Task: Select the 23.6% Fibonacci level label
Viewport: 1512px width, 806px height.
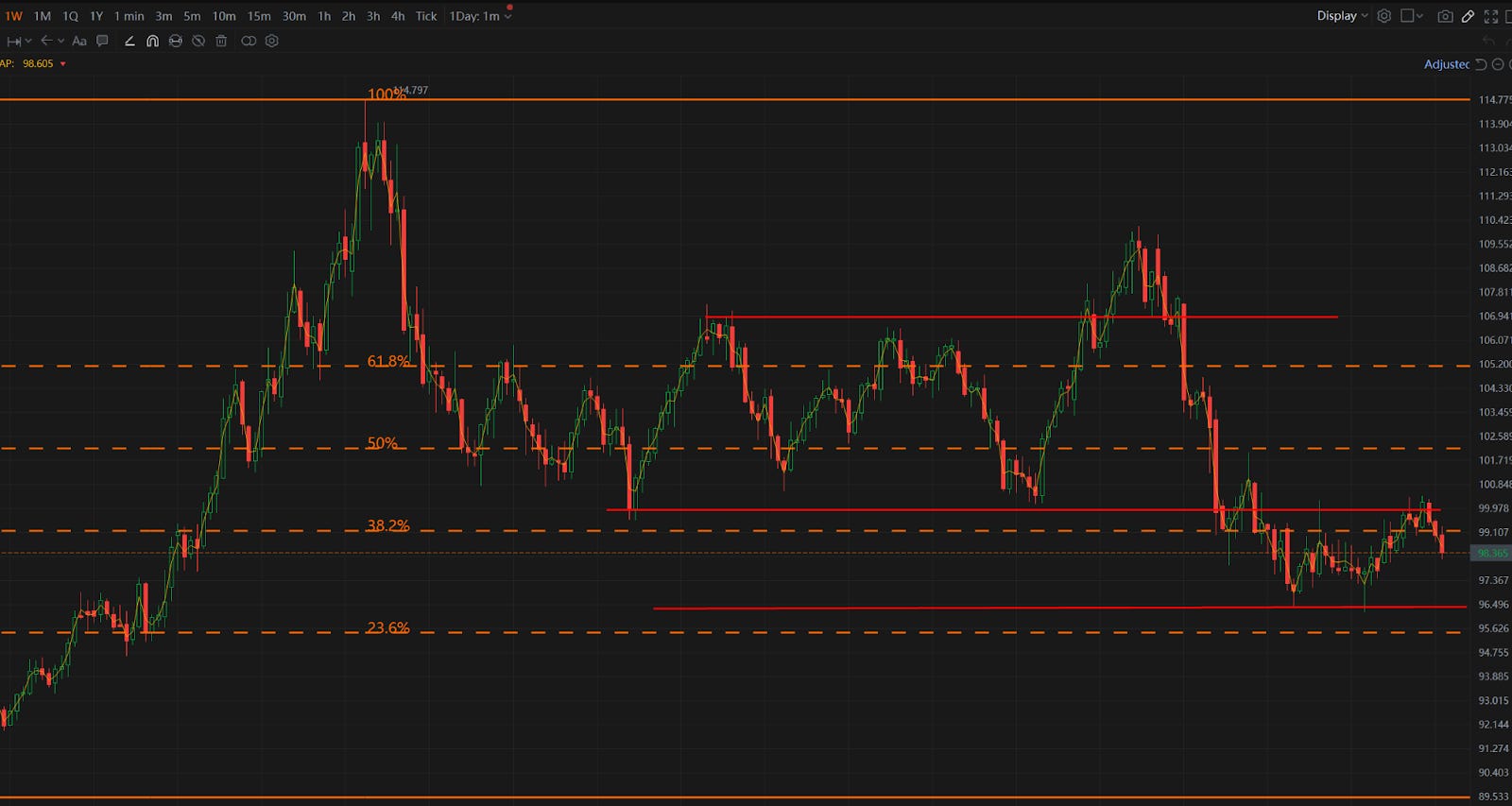Action: (388, 627)
